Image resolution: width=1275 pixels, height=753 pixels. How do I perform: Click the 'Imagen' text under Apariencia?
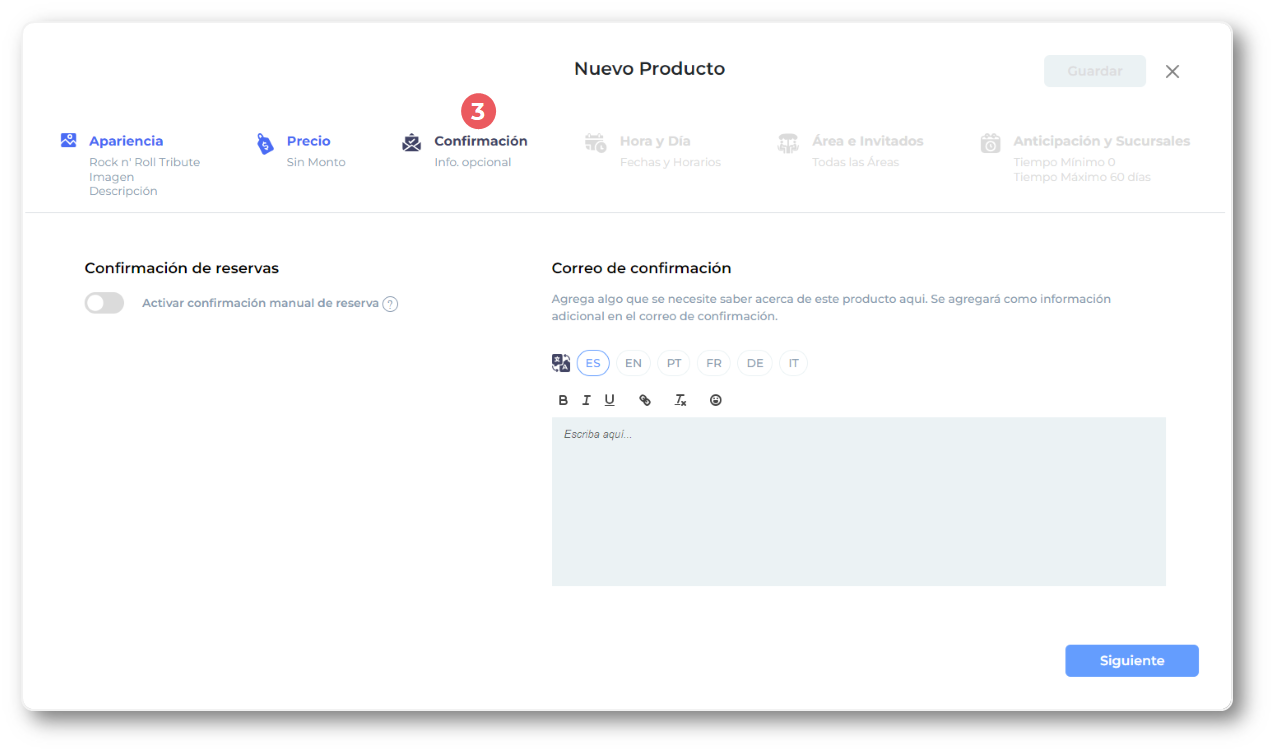[x=112, y=177]
